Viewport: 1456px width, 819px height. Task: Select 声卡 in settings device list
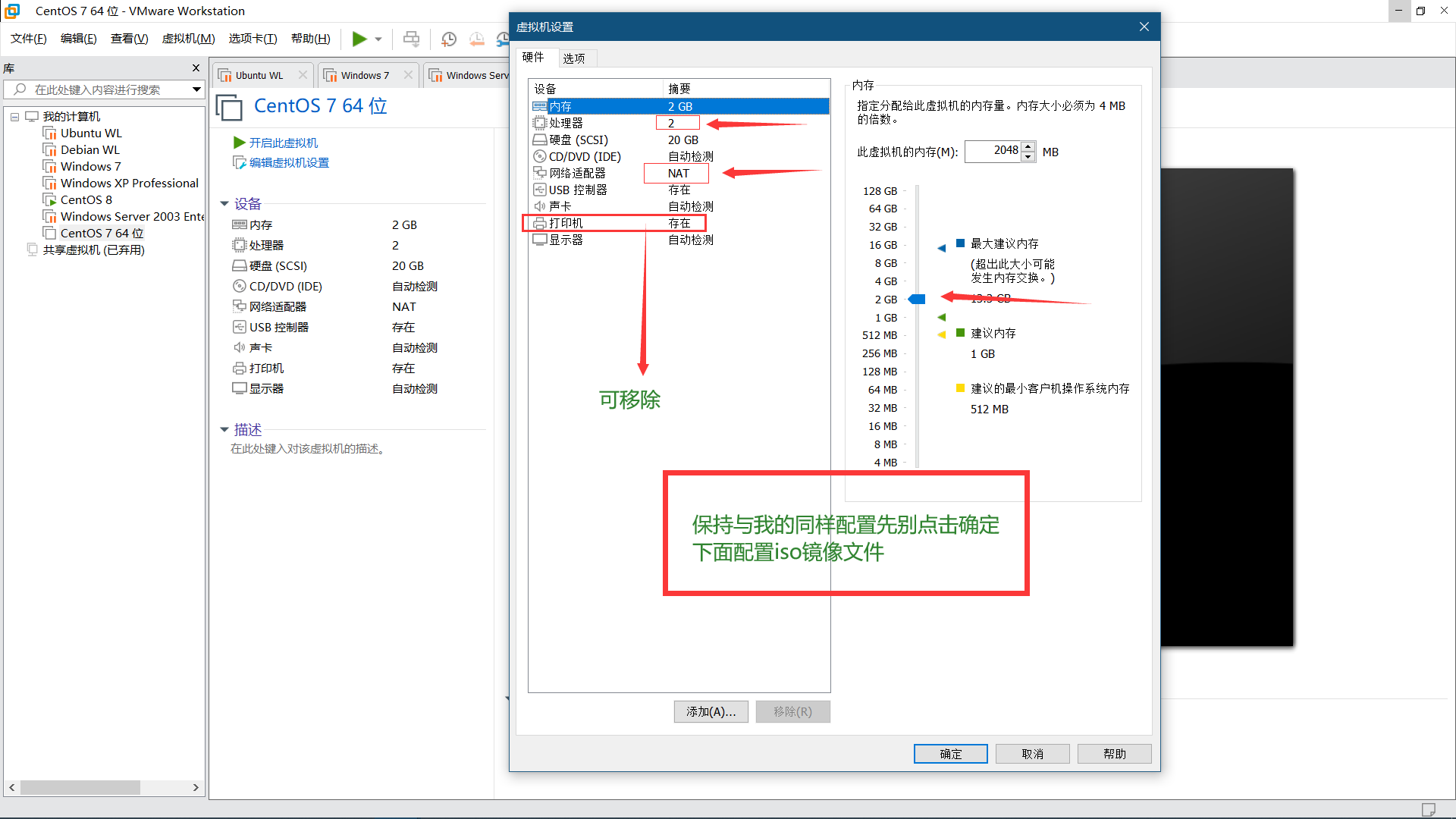(679, 206)
